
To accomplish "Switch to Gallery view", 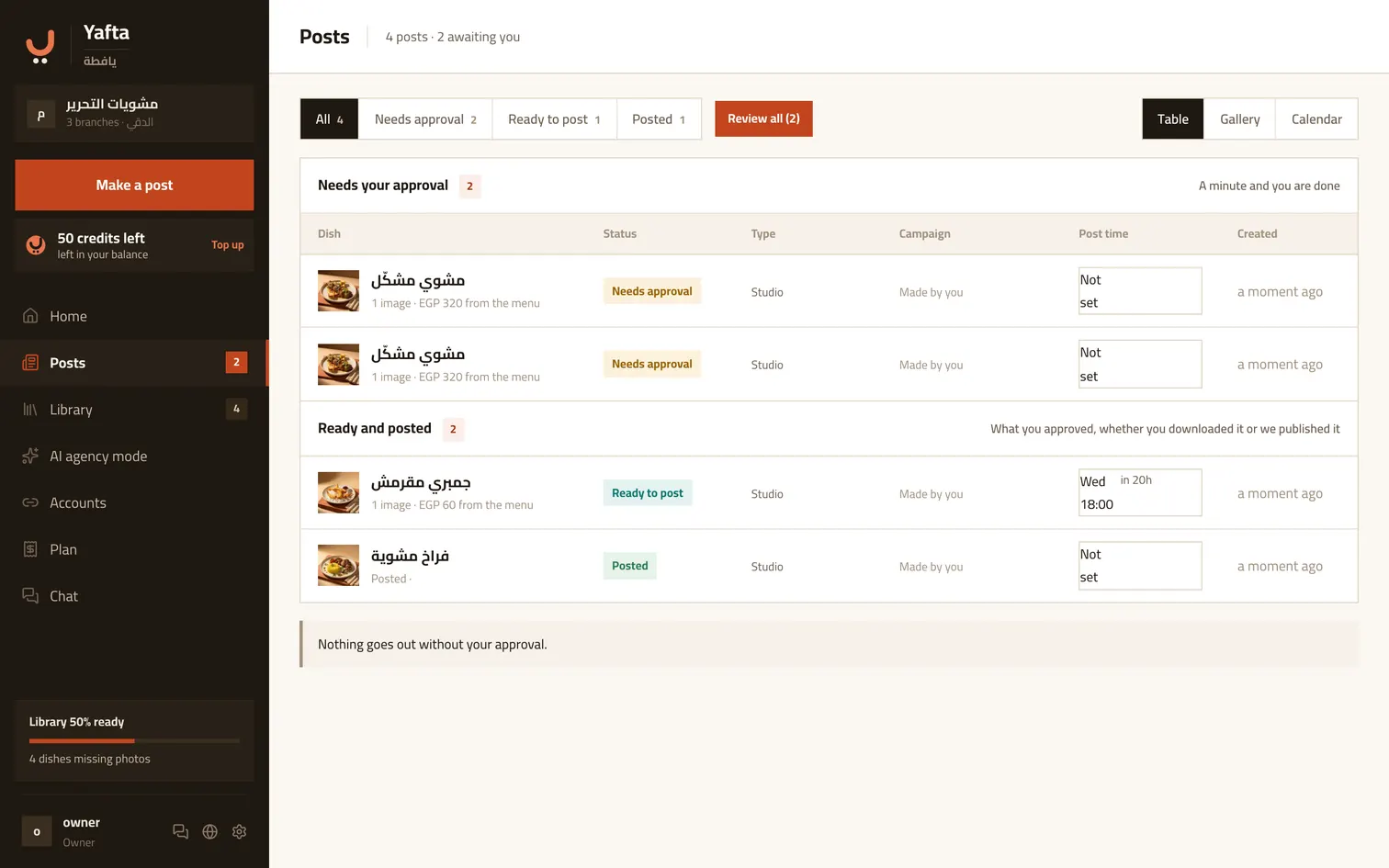I will click(x=1240, y=119).
